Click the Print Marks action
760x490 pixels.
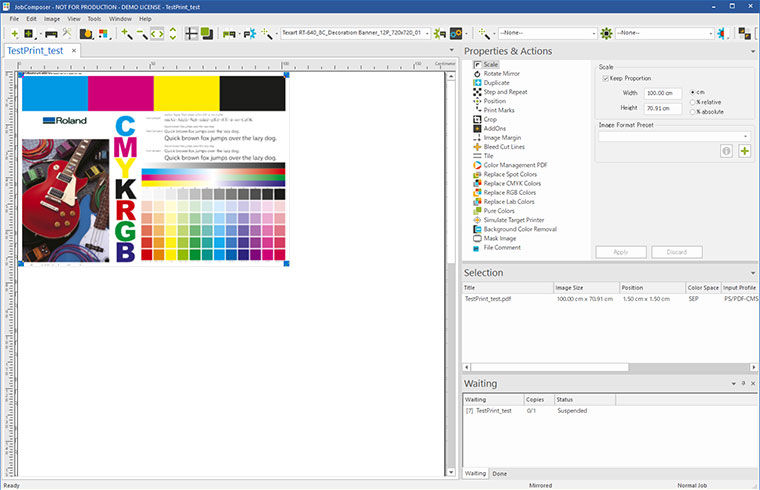click(x=500, y=110)
